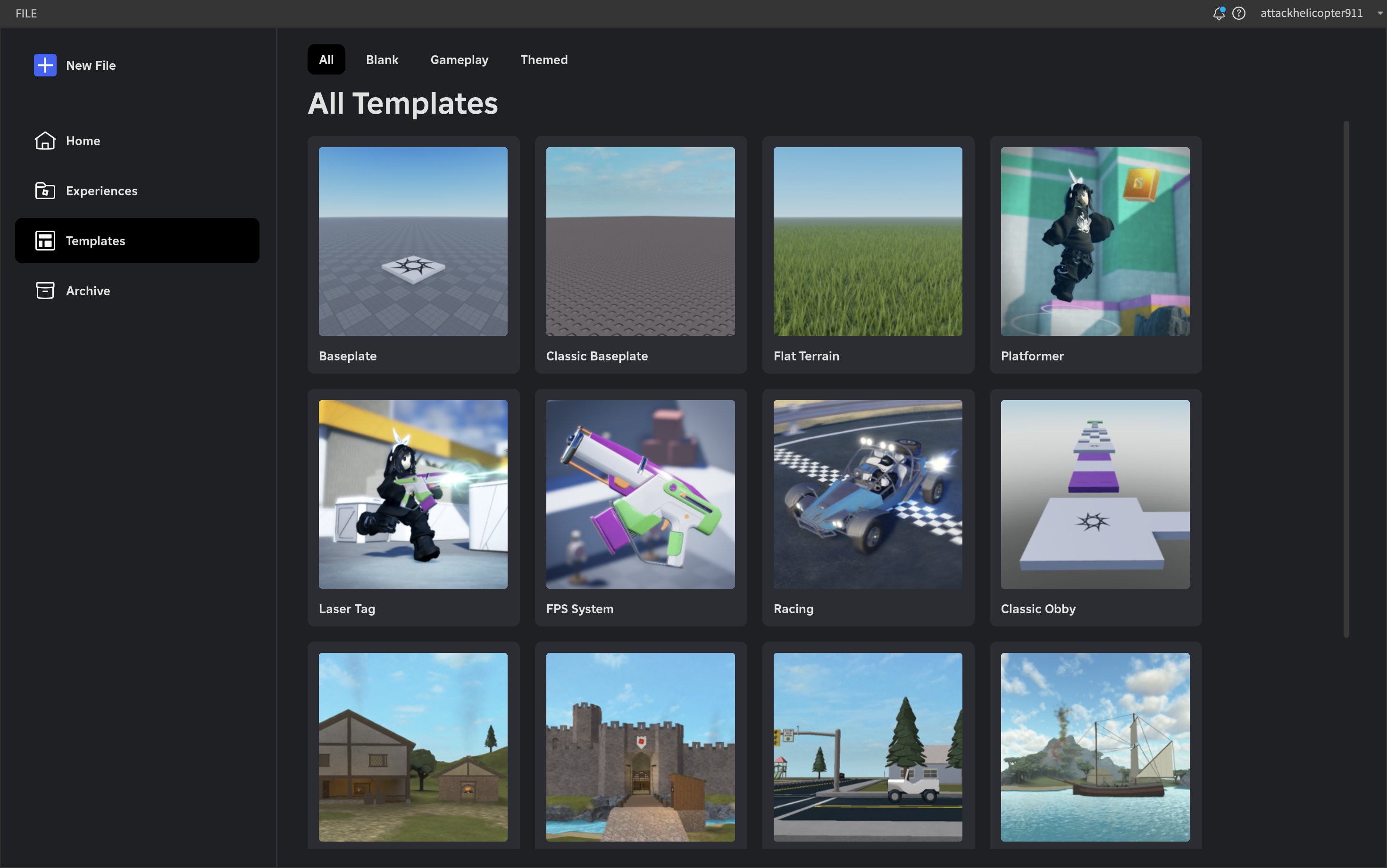Select the Templates panel icon
Screen dimensions: 1387x868
pos(45,241)
